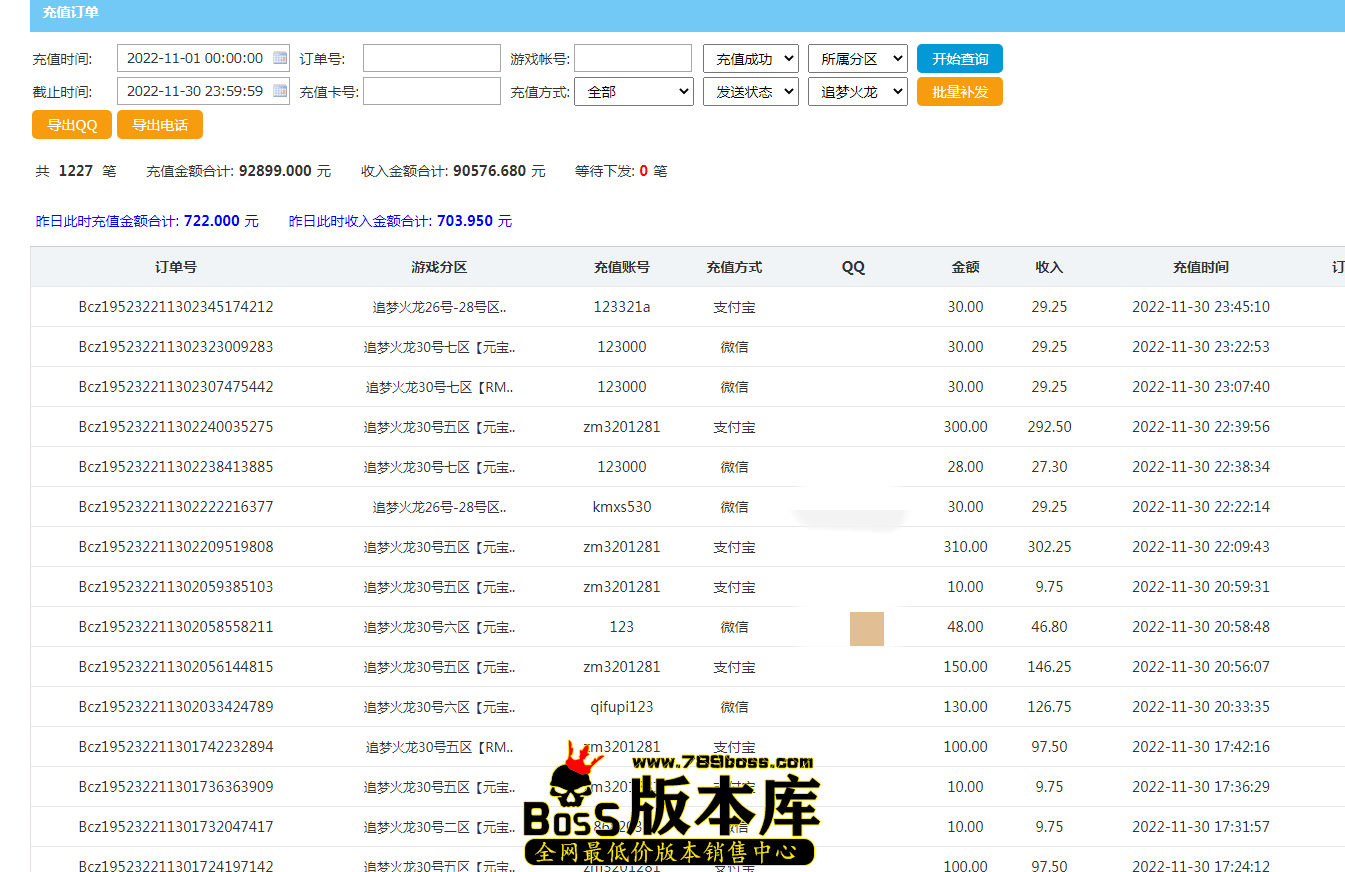The height and width of the screenshot is (872, 1345).
Task: Select order Bcz19523221130234517421​2 row
Action: (x=176, y=307)
